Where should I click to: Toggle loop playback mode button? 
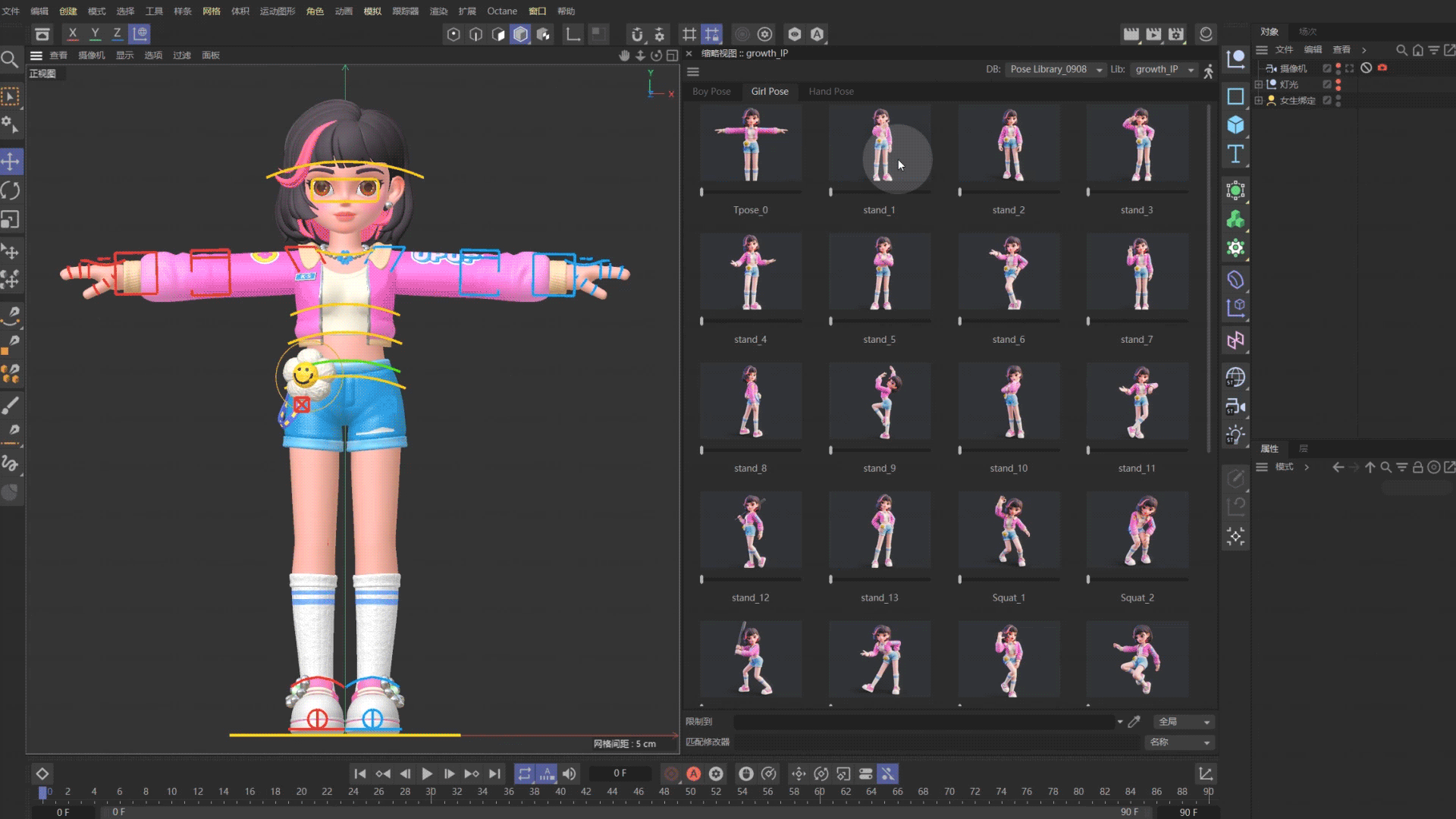click(x=524, y=773)
